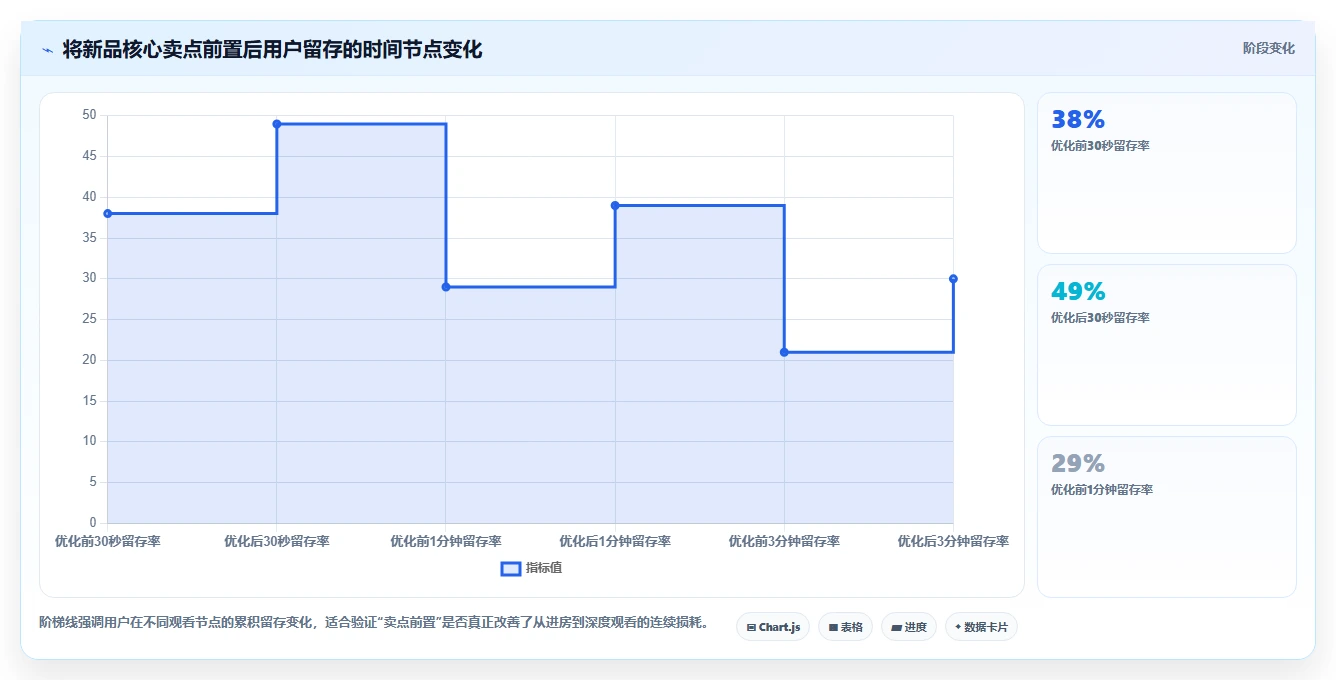Click the description text starting with 阶梯线强调
The width and height of the screenshot is (1336, 680).
tap(377, 623)
